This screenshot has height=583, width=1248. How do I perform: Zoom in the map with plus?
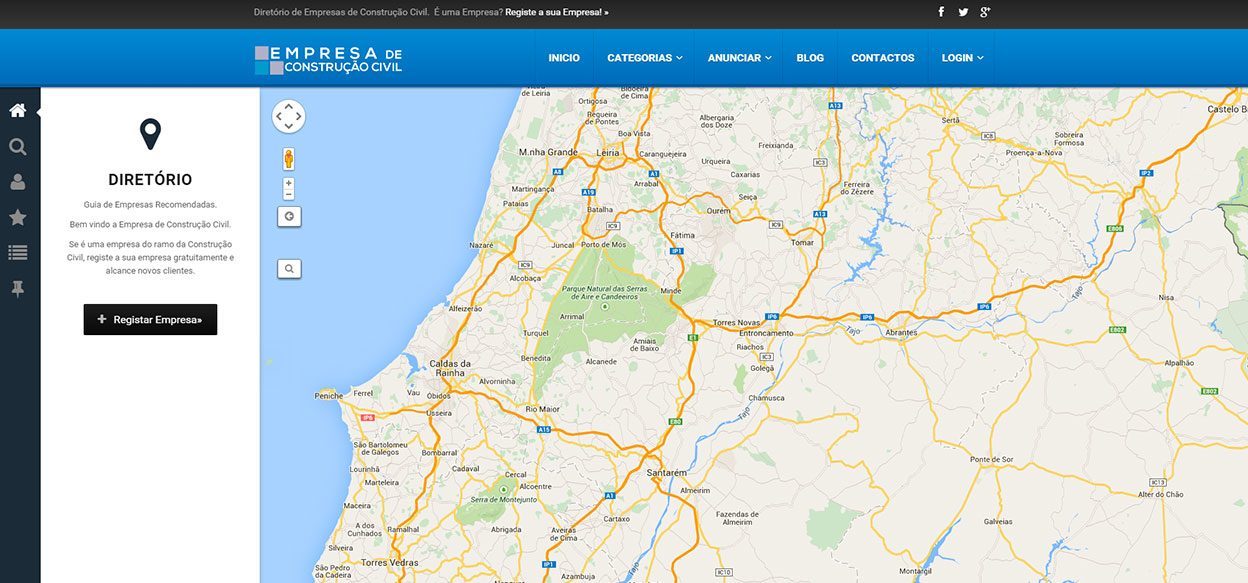288,183
